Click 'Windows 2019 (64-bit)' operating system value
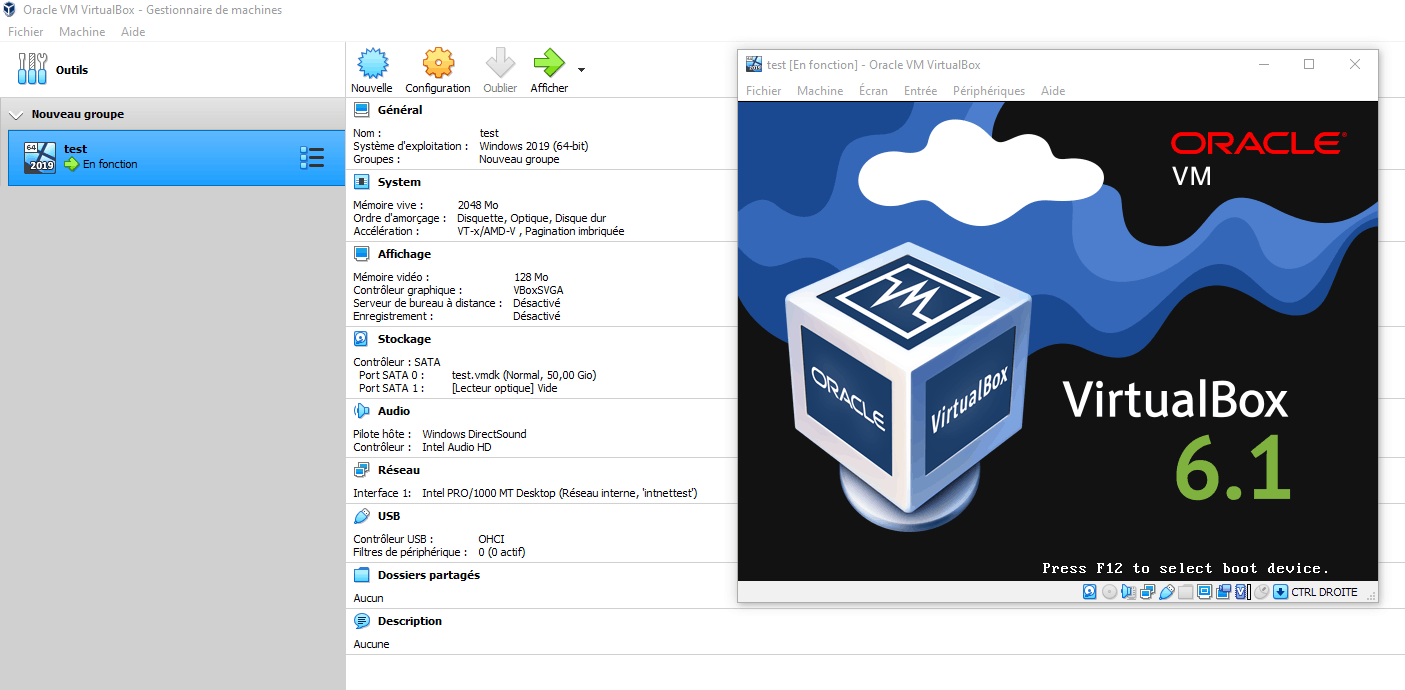This screenshot has width=1405, height=690. (534, 146)
